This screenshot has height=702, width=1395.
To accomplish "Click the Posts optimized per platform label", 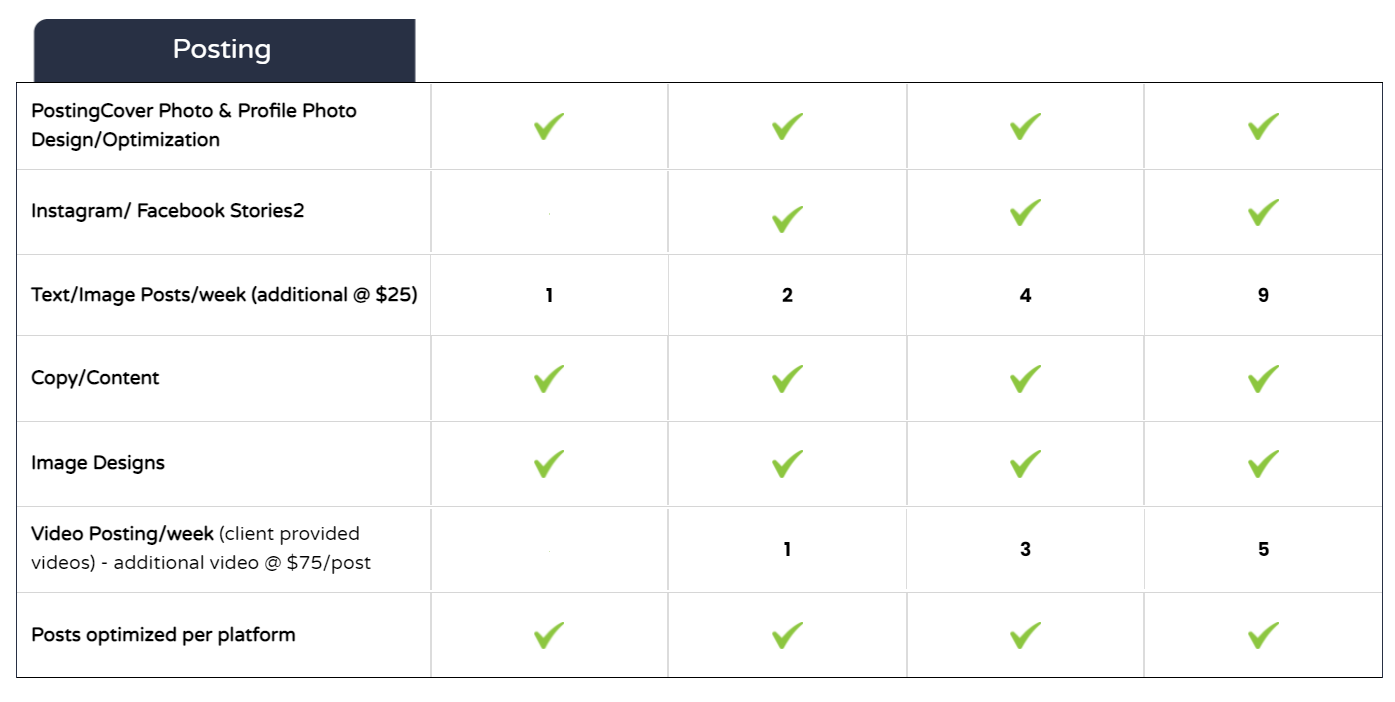I will 163,635.
